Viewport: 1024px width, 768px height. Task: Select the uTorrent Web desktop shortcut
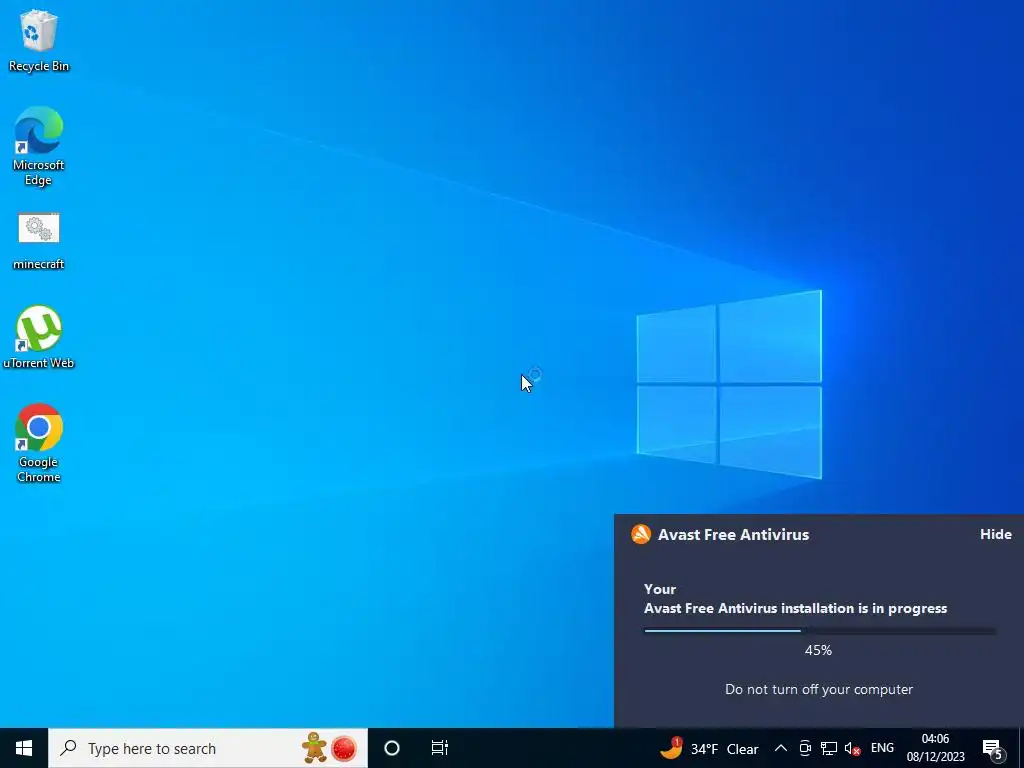point(39,337)
